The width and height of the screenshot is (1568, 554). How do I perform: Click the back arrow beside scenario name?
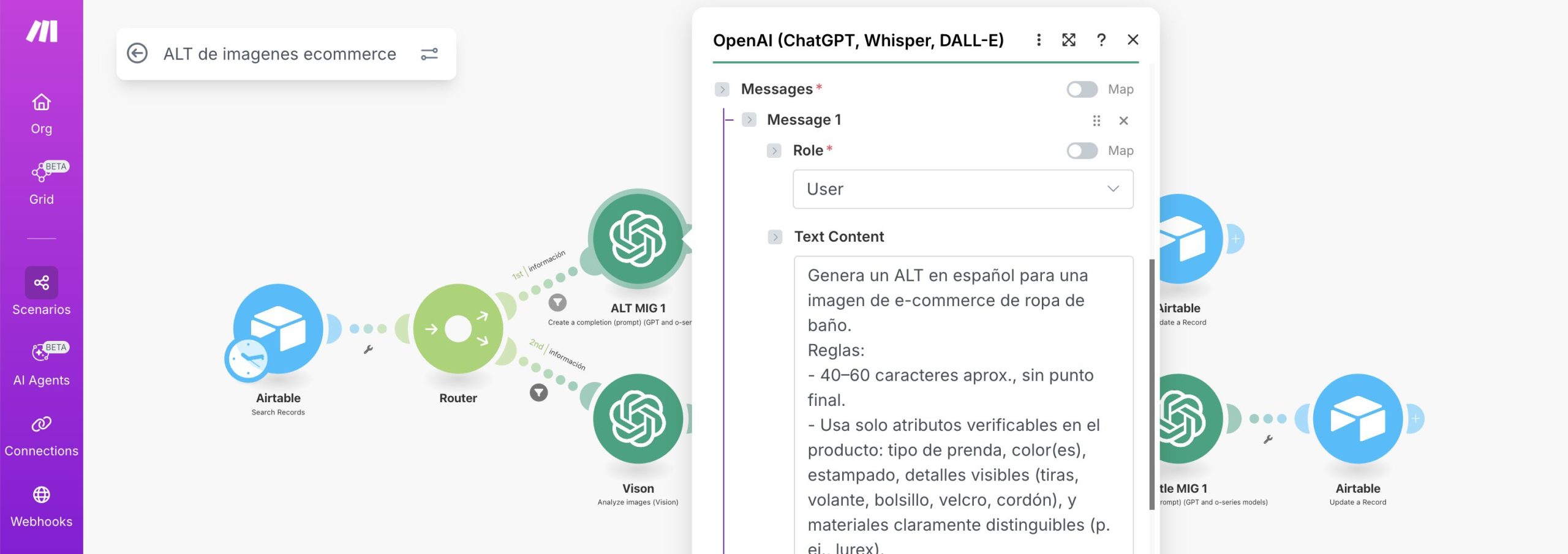tap(137, 54)
